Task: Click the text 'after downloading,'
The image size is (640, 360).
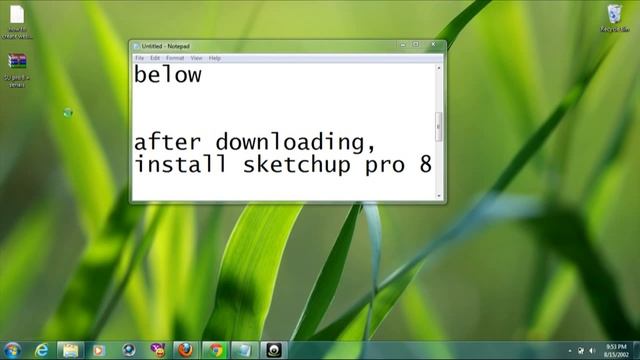Action: (254, 143)
